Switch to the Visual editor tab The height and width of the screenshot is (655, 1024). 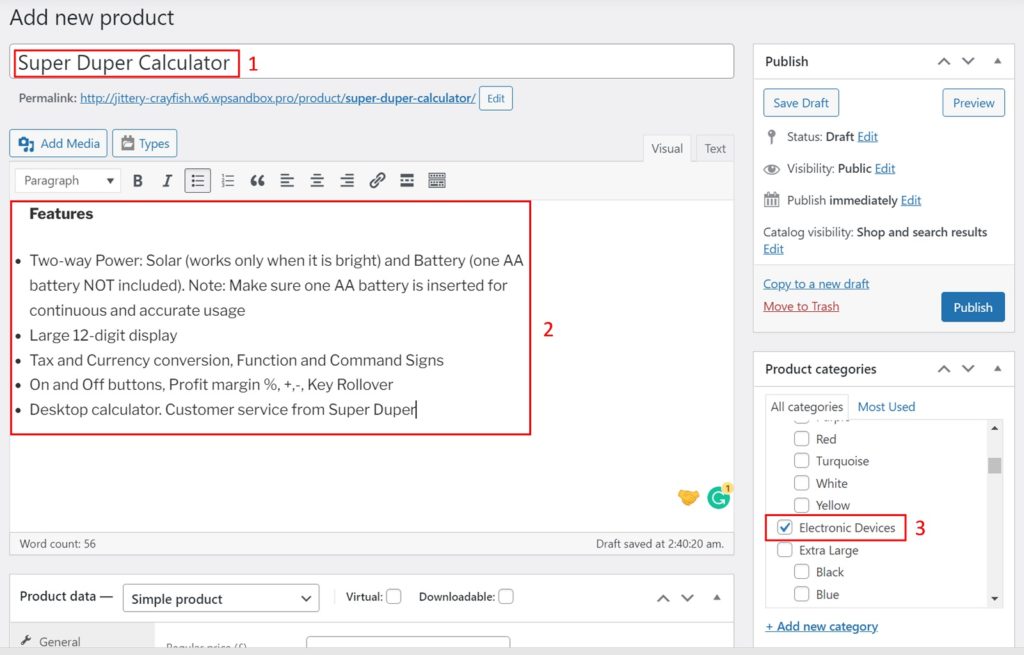667,148
